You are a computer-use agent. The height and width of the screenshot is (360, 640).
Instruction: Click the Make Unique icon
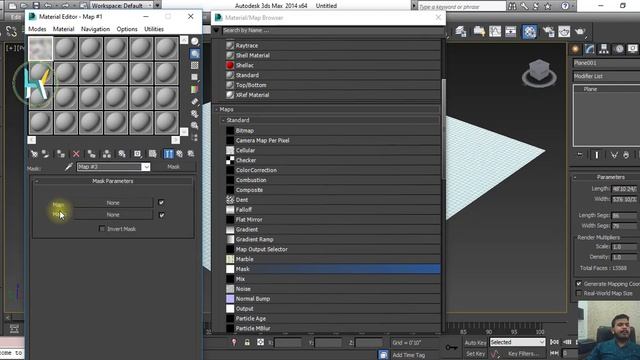click(107, 154)
